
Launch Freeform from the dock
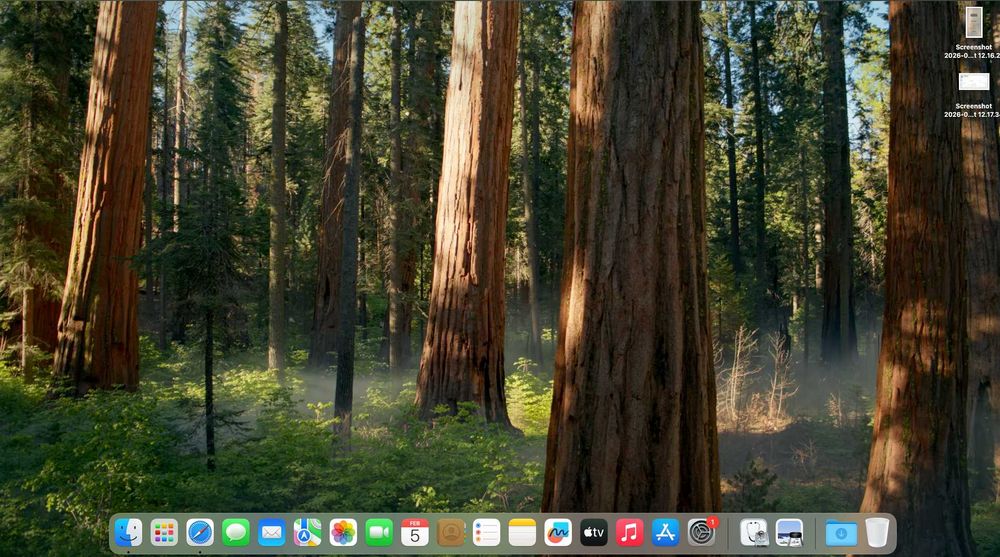(x=557, y=532)
